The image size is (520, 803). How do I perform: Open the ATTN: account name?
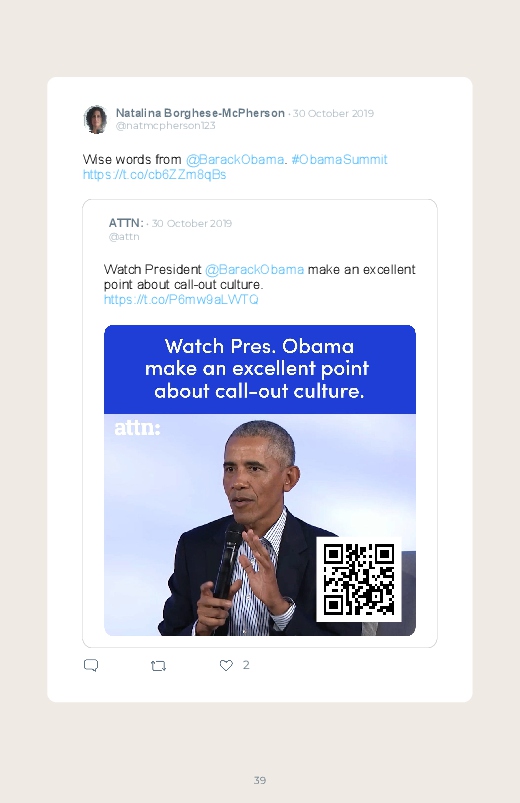coord(126,223)
